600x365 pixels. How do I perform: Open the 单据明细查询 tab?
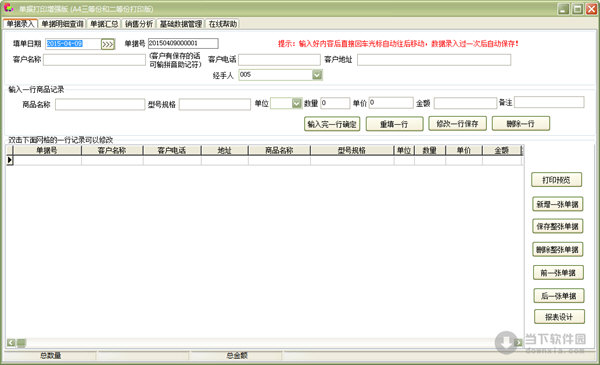tap(62, 24)
